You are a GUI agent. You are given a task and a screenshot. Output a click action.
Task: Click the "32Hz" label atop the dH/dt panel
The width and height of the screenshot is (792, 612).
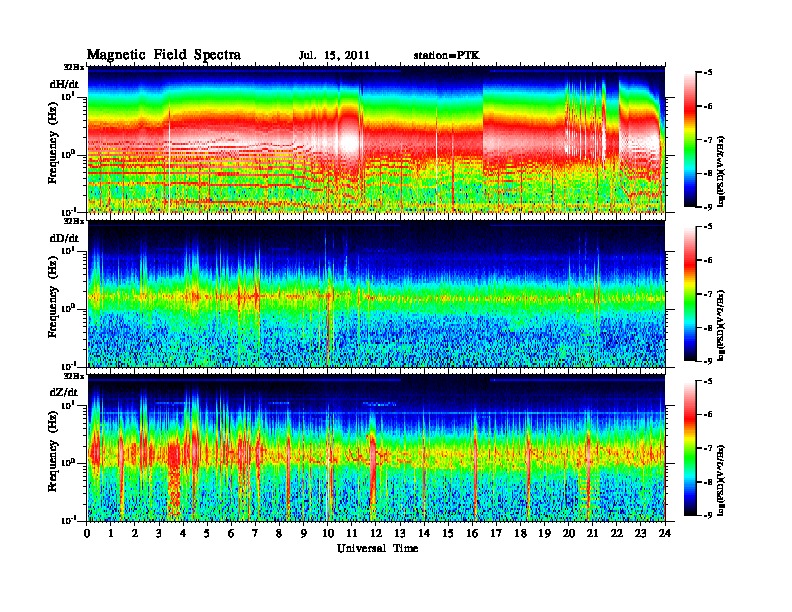coord(74,67)
